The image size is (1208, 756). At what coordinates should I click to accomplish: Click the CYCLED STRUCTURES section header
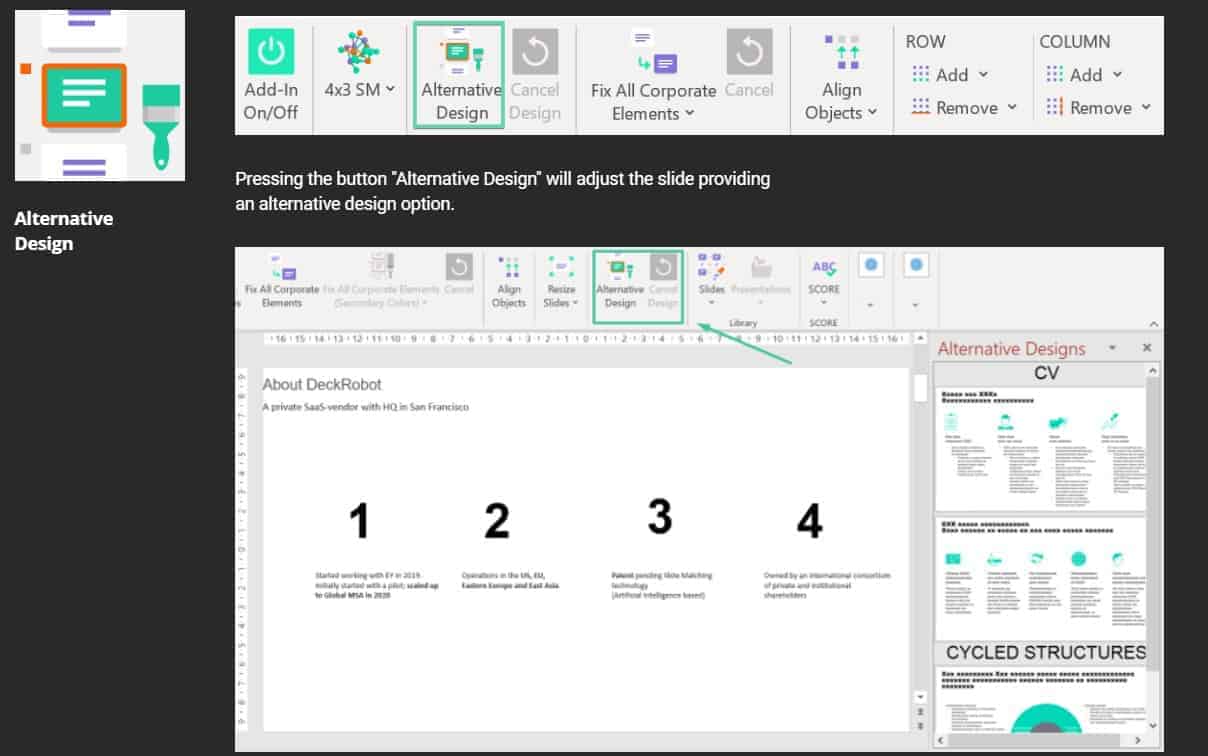(x=1046, y=652)
